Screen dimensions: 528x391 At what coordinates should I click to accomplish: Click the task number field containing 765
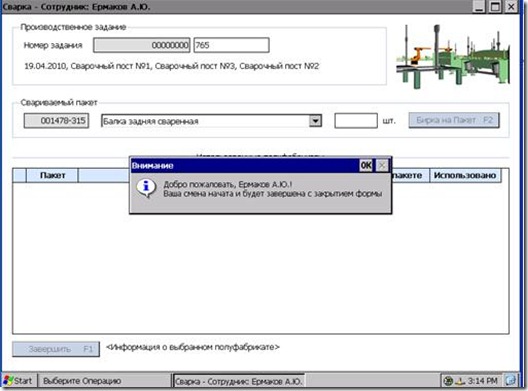pos(231,45)
